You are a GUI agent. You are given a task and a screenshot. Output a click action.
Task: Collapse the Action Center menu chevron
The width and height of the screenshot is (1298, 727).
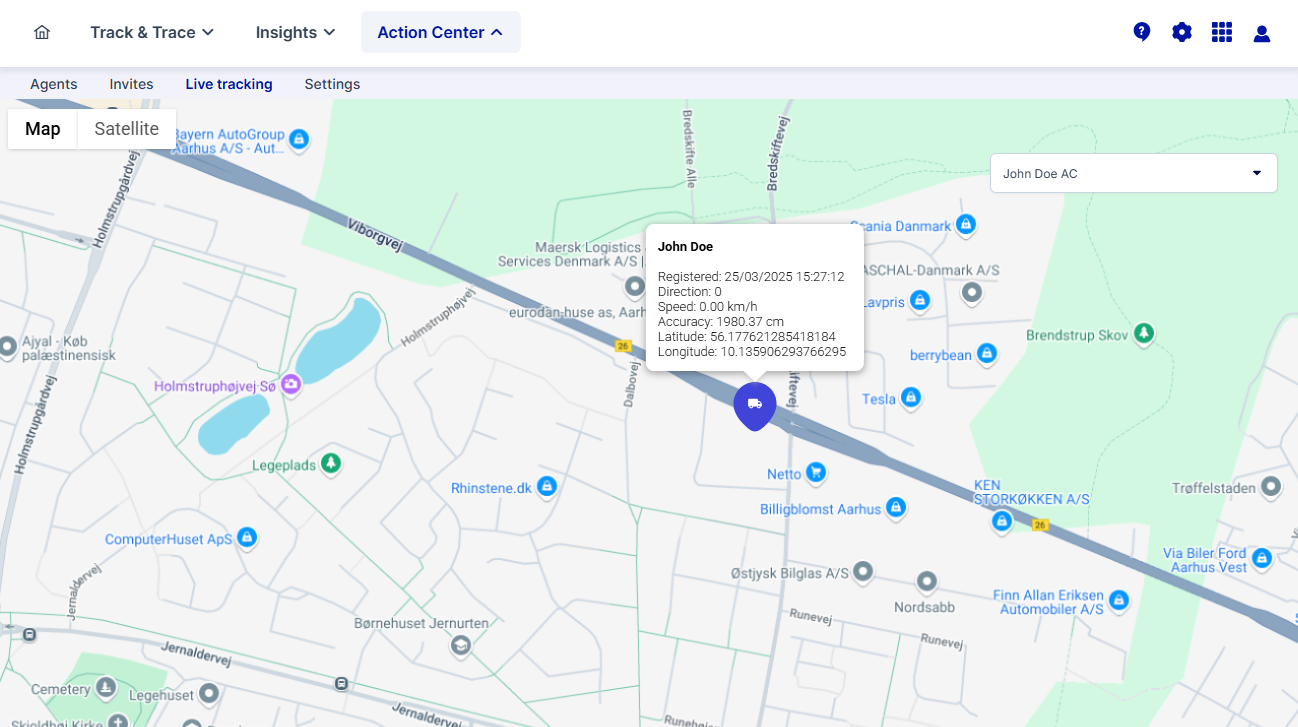pos(498,31)
